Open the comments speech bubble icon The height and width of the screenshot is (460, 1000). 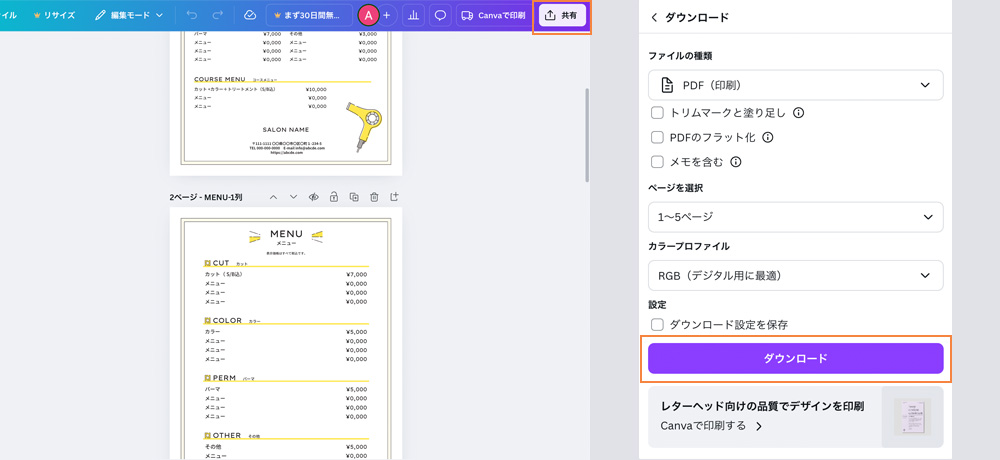[x=440, y=16]
